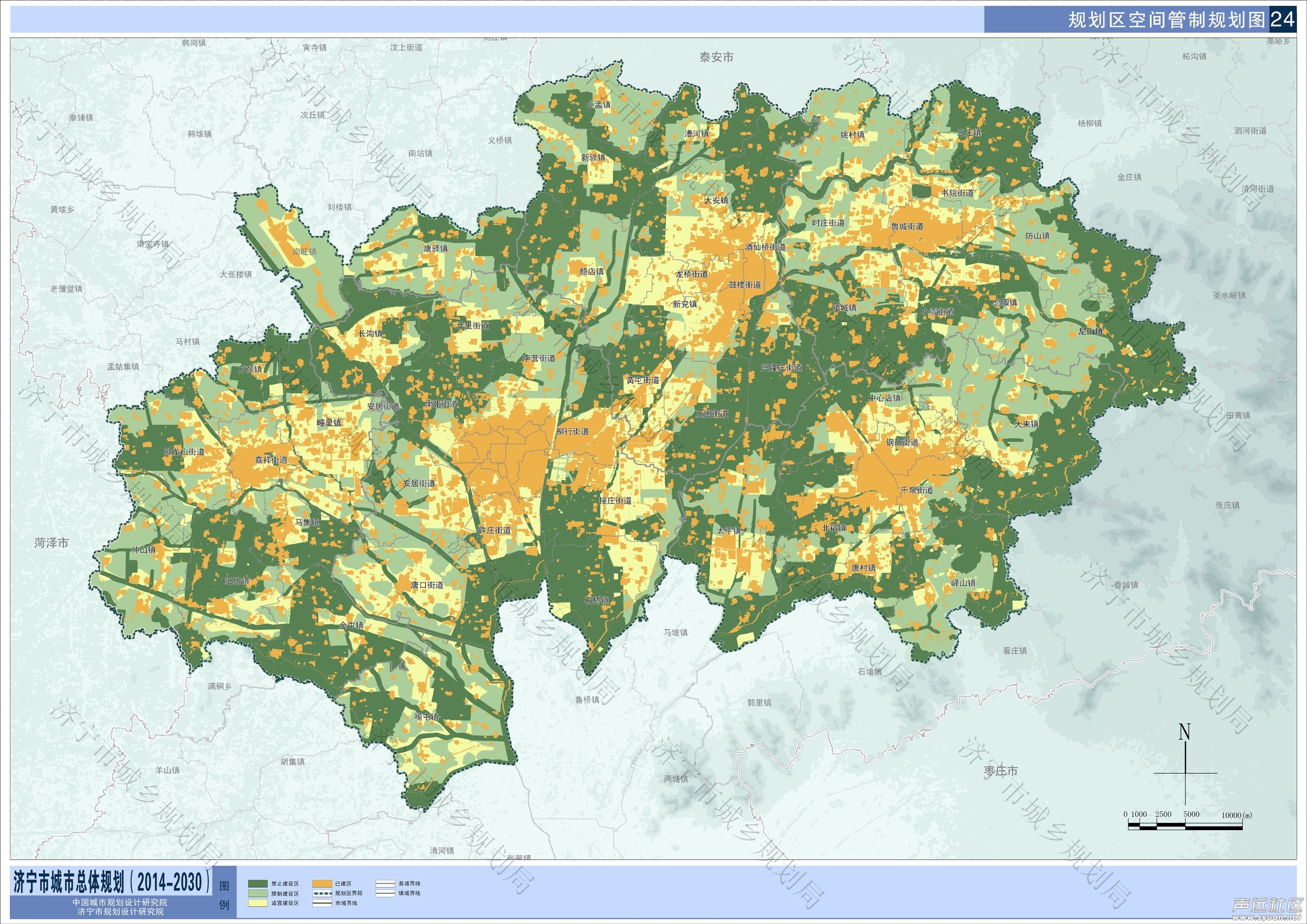Click the 时庄街道 map label
The image size is (1307, 924).
(828, 223)
